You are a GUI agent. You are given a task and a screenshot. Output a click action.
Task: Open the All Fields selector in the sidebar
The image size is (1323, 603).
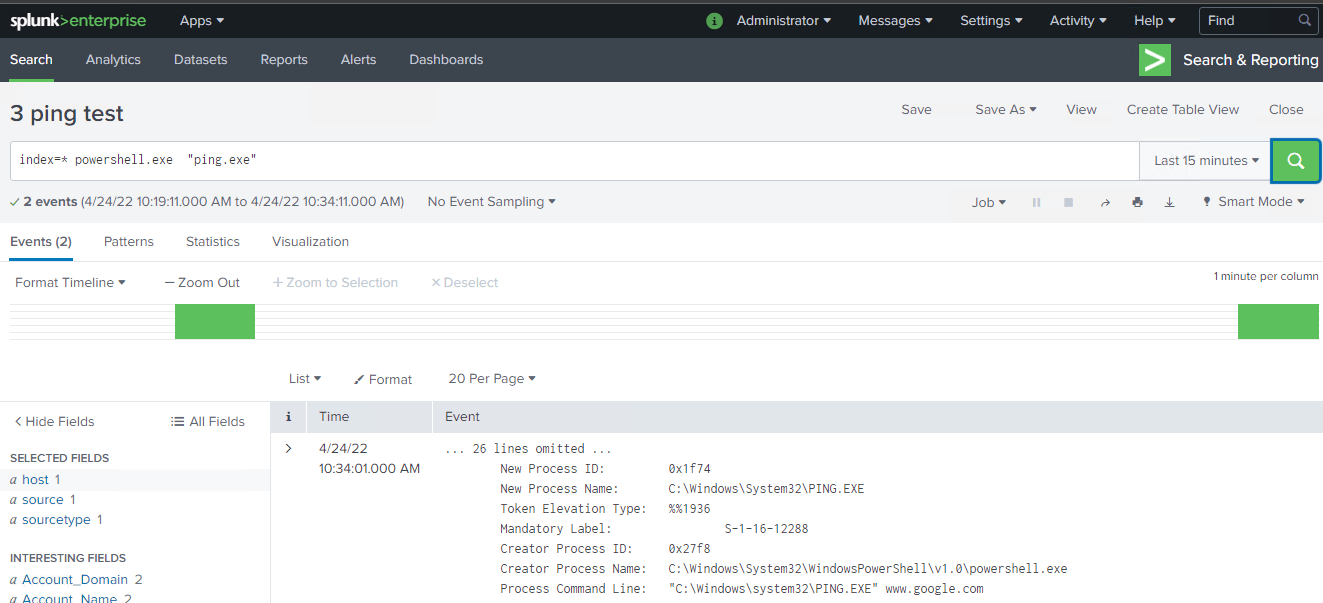207,421
